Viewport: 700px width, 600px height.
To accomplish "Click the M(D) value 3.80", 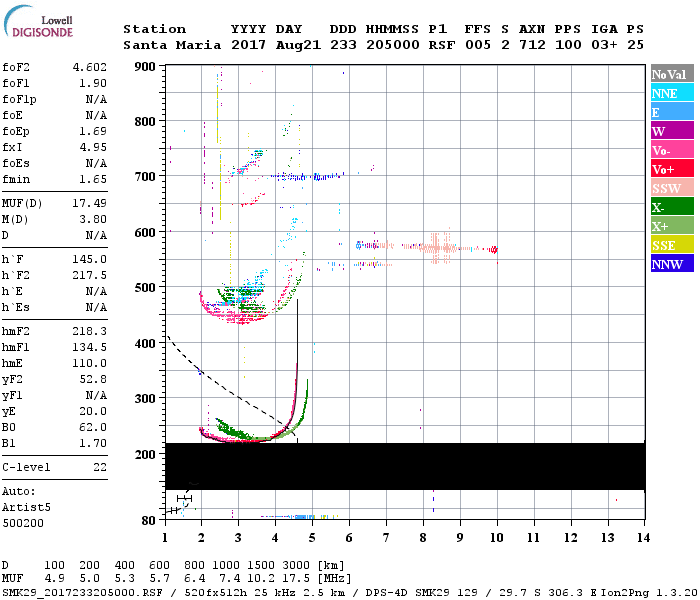I will pyautogui.click(x=93, y=220).
